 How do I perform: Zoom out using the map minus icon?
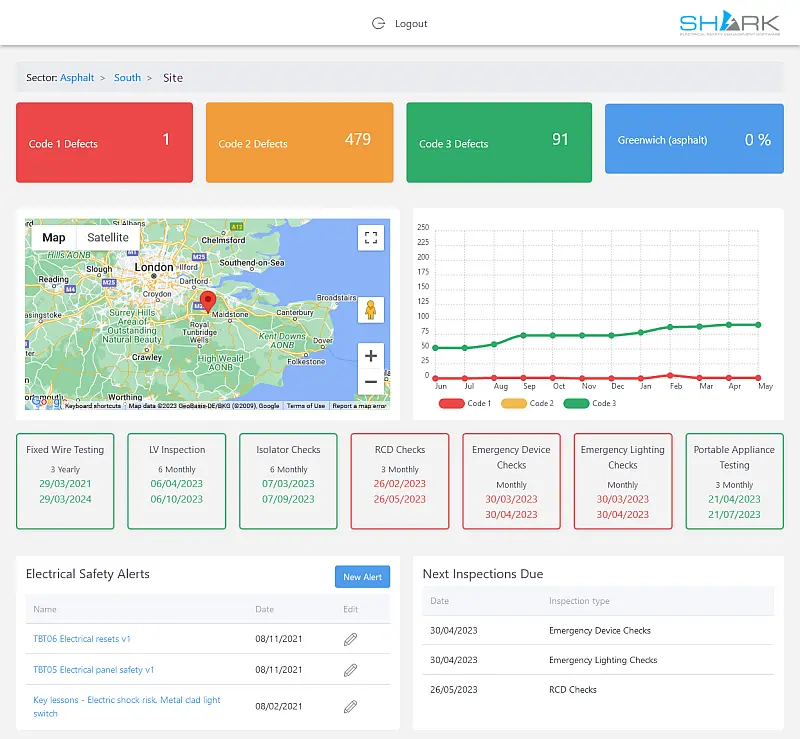tap(370, 381)
